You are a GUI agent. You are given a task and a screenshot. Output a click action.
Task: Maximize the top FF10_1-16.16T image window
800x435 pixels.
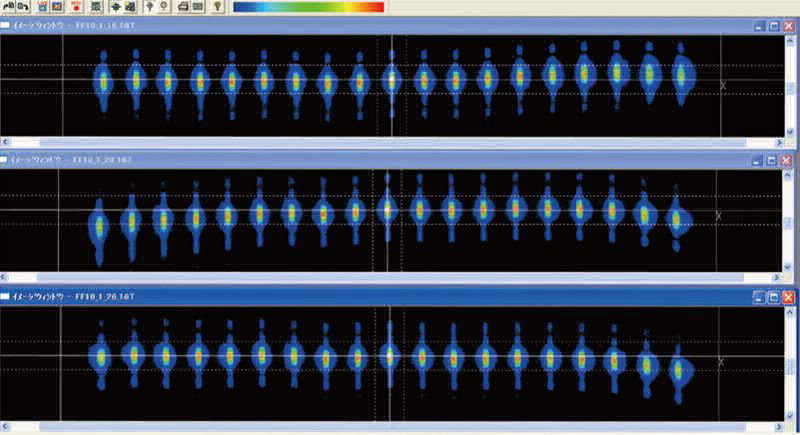coord(774,26)
